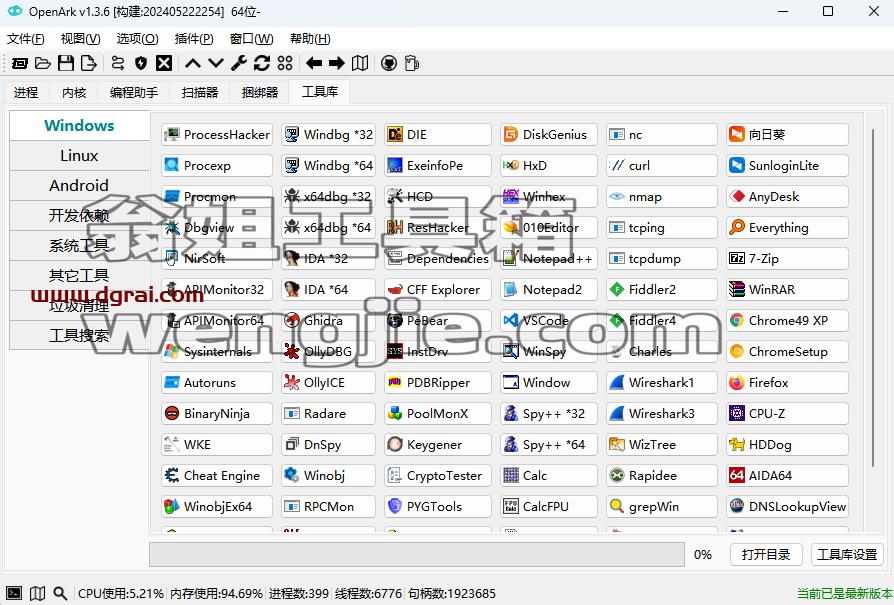Open Everything search tool

[x=787, y=228]
